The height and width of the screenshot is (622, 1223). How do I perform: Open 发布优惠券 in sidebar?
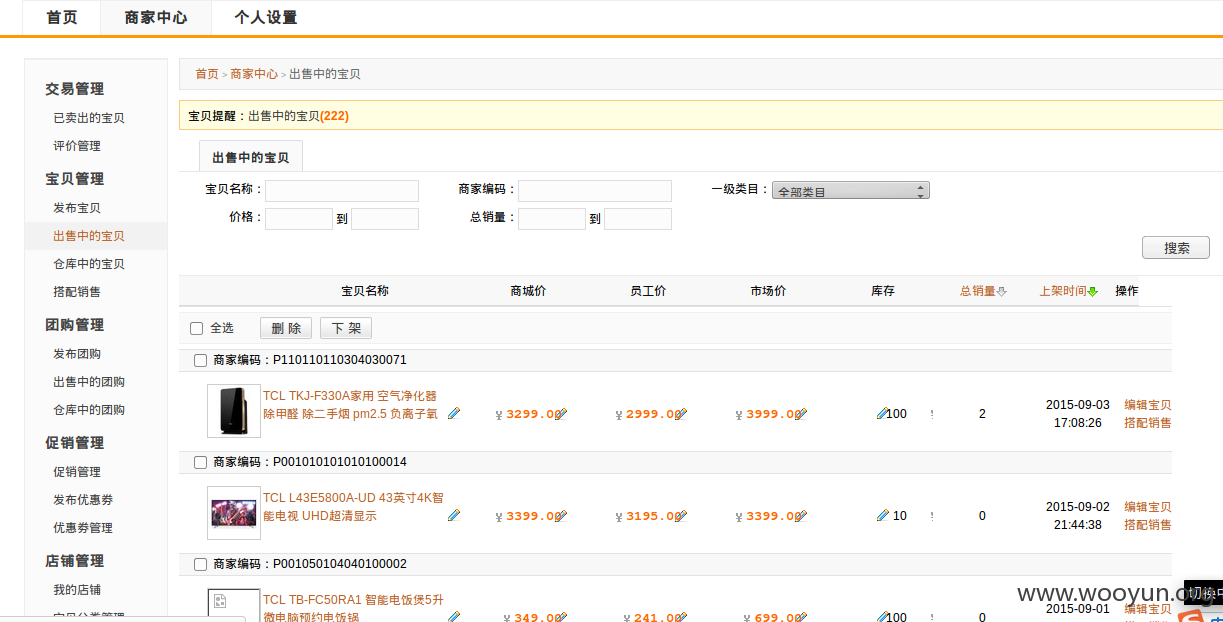point(83,500)
